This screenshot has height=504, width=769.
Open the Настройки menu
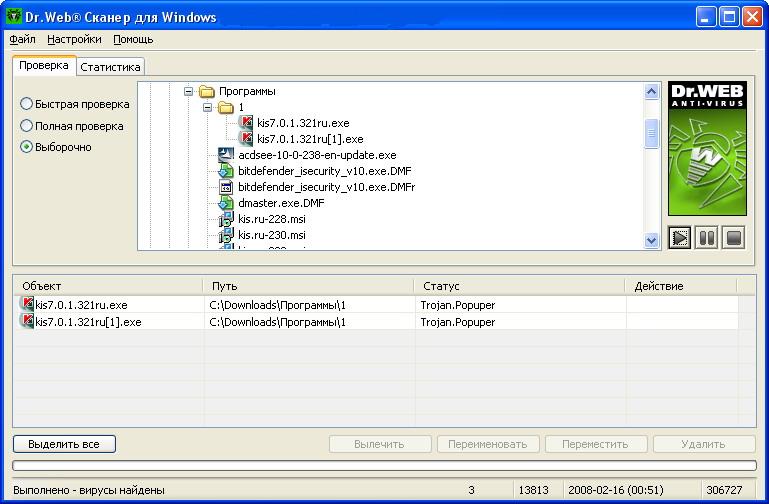tap(75, 39)
